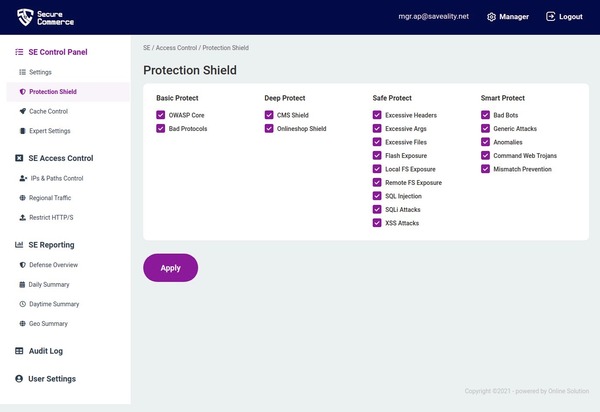Click the Access Control breadcrumb link
Screen dimensions: 600x412
(x=176, y=47)
